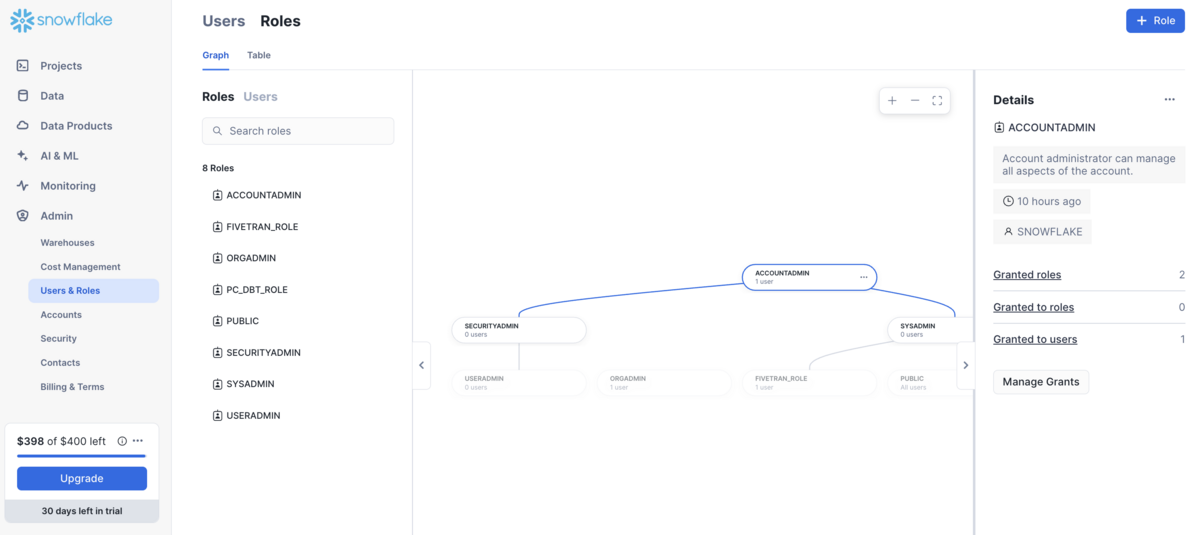Open Cost Management under Admin

tap(80, 267)
